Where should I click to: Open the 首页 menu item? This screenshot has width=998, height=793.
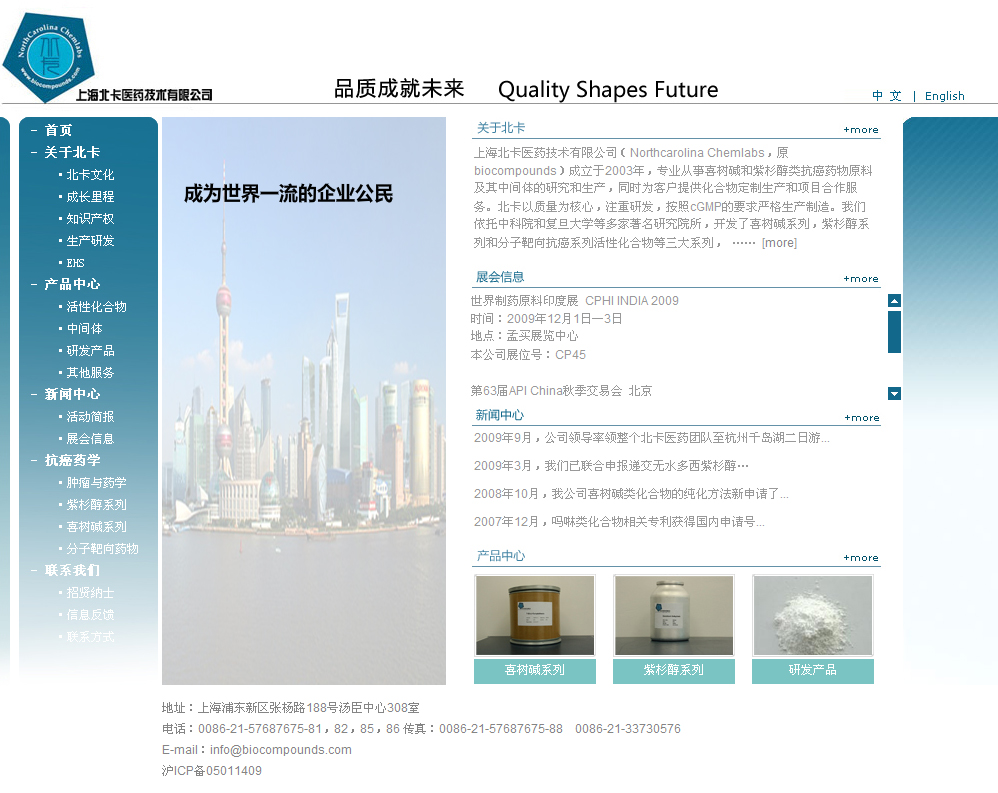tap(59, 130)
